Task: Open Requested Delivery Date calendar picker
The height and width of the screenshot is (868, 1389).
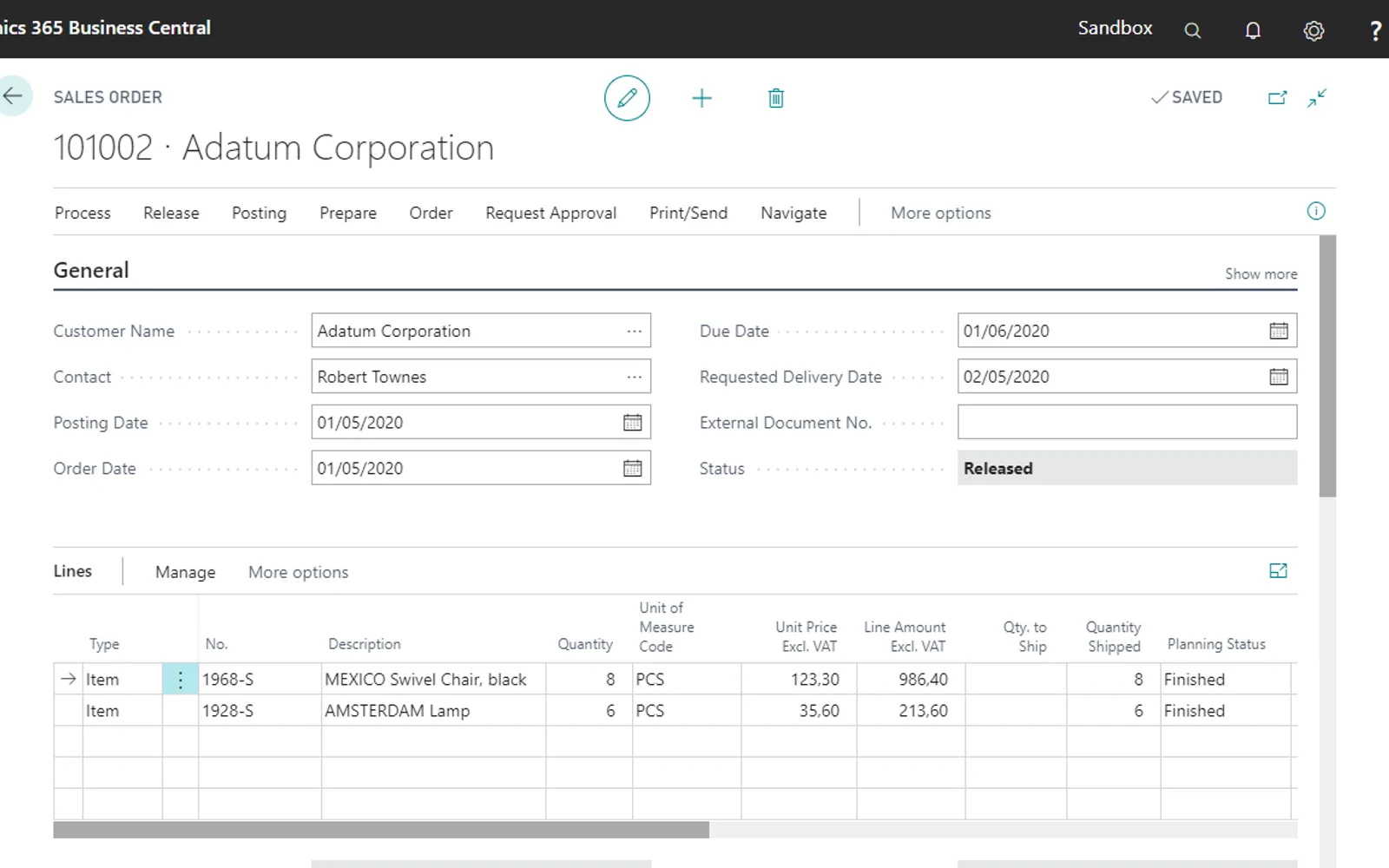Action: click(1279, 377)
